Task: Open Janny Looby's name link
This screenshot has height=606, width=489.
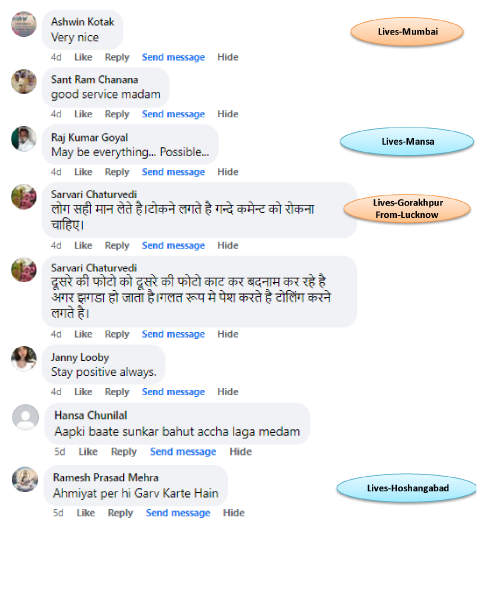Action: (x=80, y=357)
